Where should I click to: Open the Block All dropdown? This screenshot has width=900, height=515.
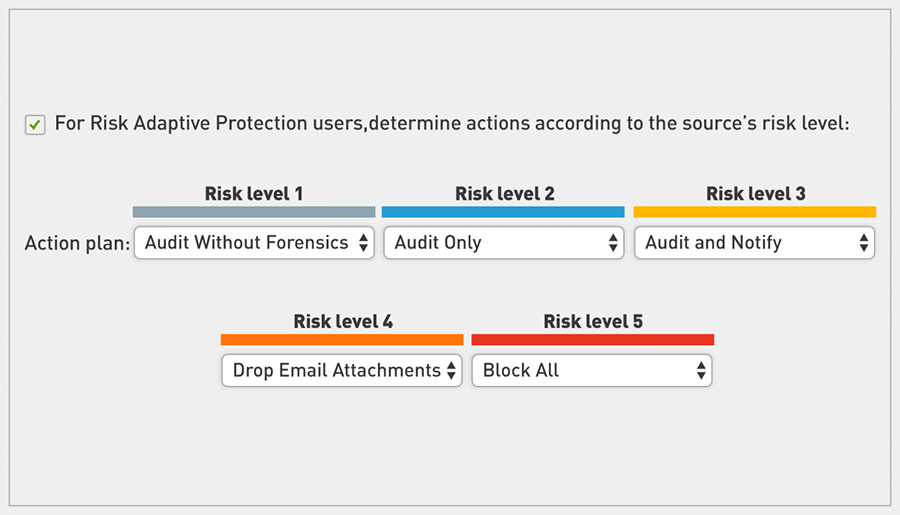(592, 370)
